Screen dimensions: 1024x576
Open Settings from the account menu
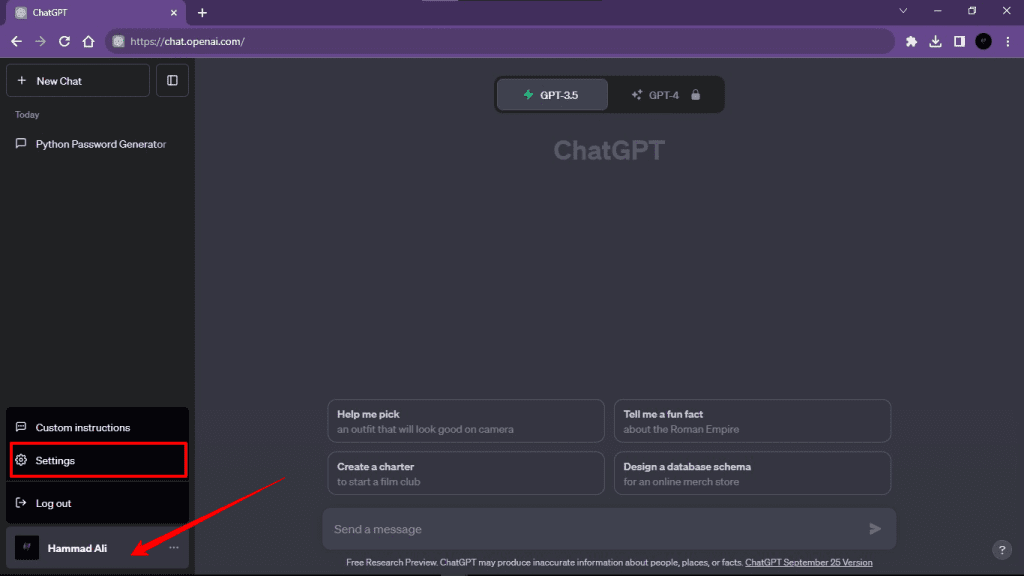(98, 460)
